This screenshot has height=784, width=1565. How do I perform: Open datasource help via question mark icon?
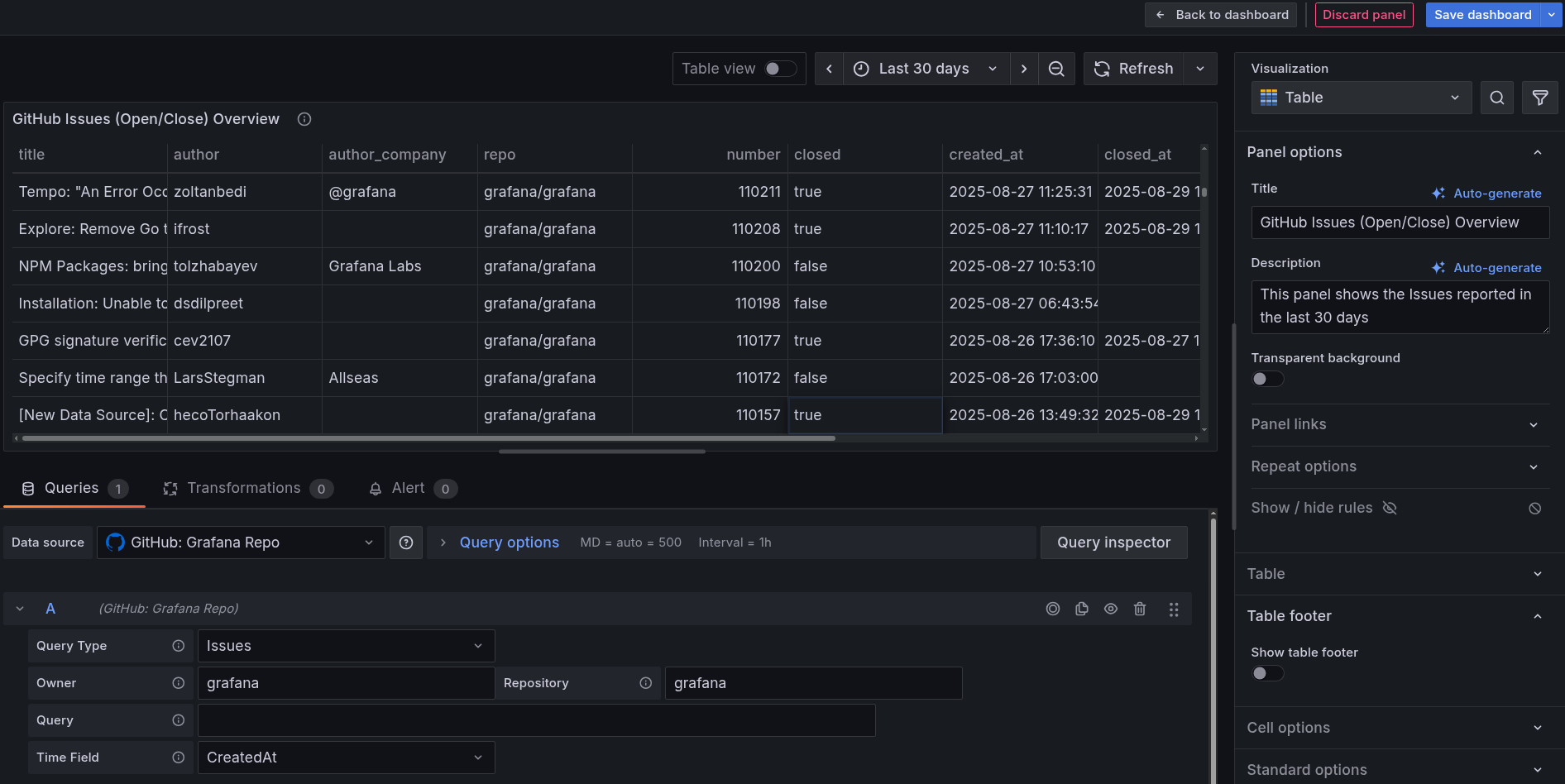(406, 542)
